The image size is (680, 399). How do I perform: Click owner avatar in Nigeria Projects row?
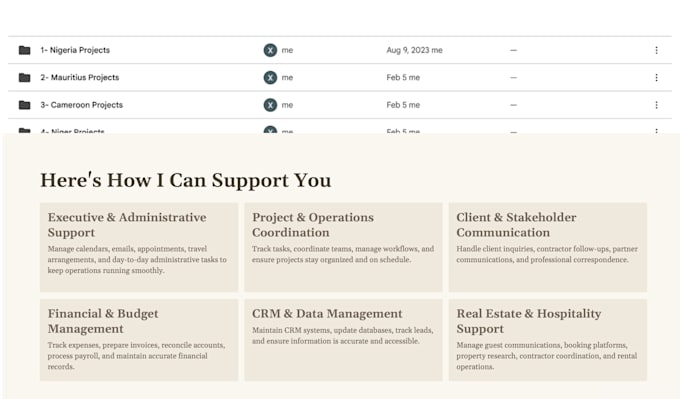click(x=270, y=50)
